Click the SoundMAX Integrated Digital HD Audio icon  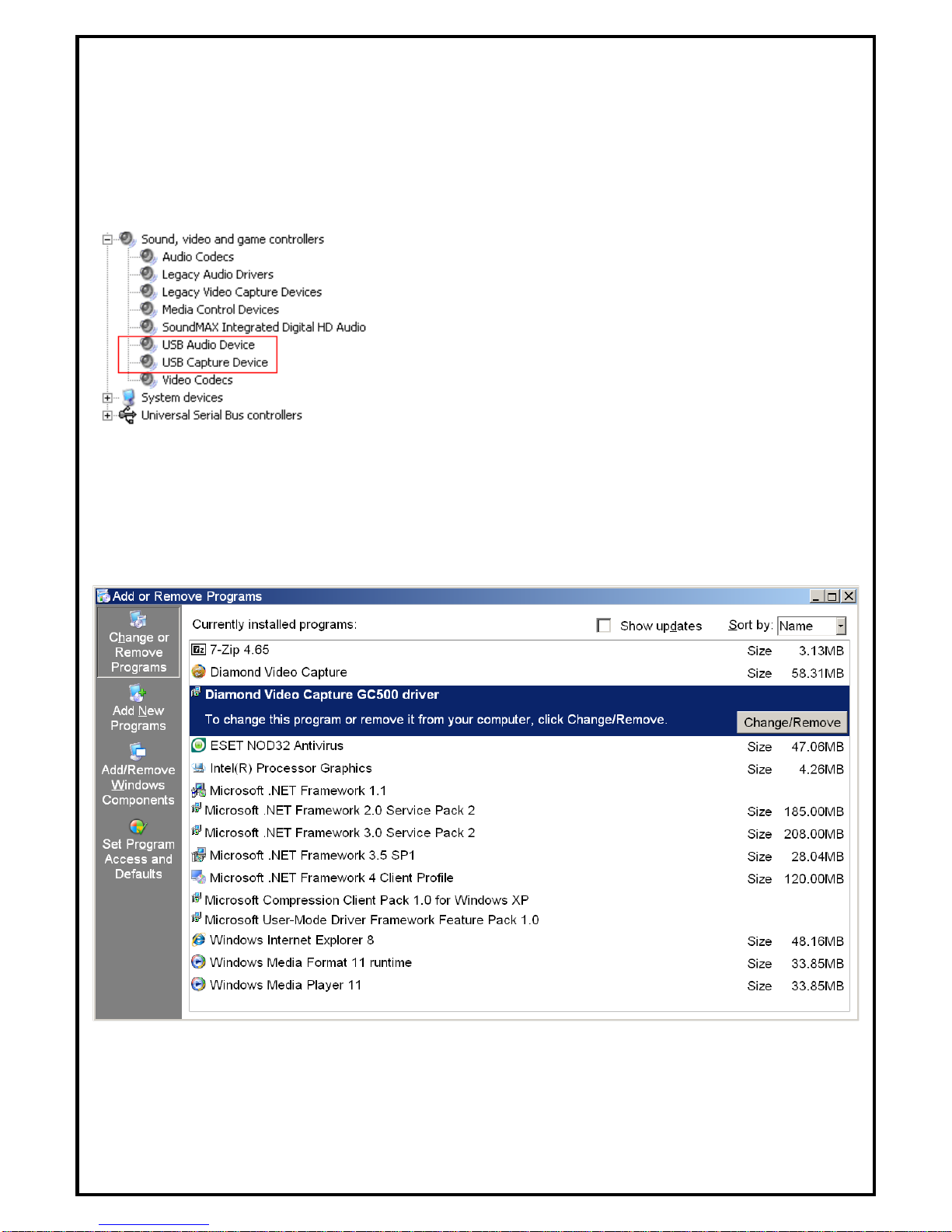[148, 327]
